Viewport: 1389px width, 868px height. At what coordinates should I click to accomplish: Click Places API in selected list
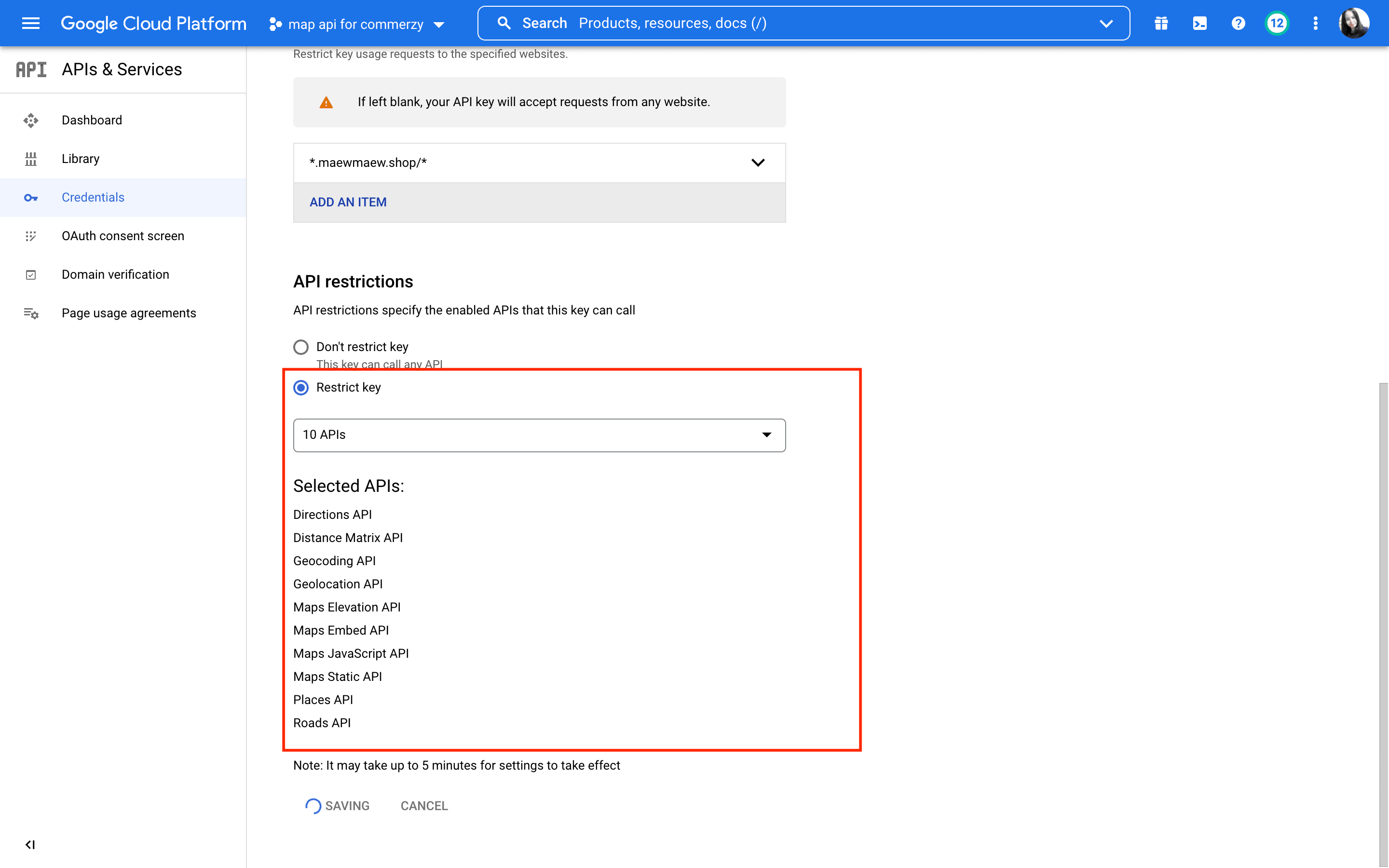pos(323,700)
